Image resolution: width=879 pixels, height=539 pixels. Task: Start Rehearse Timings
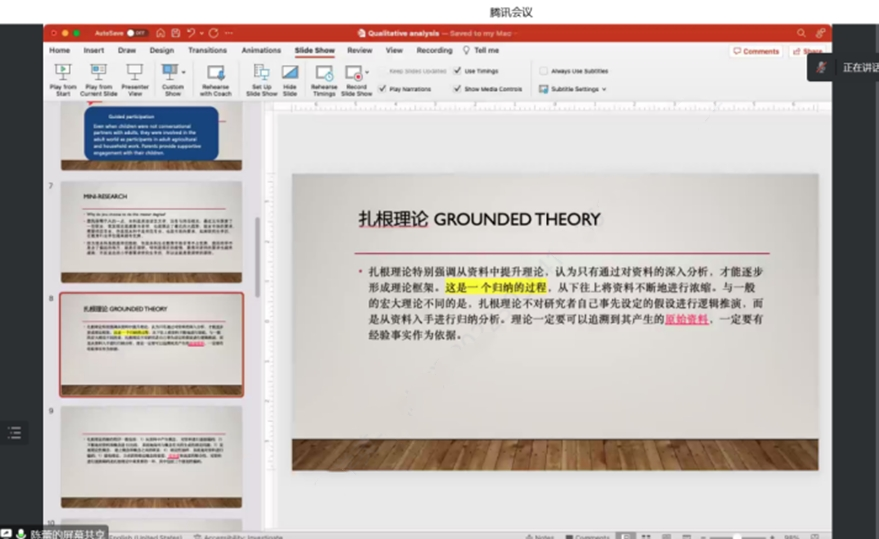point(324,73)
